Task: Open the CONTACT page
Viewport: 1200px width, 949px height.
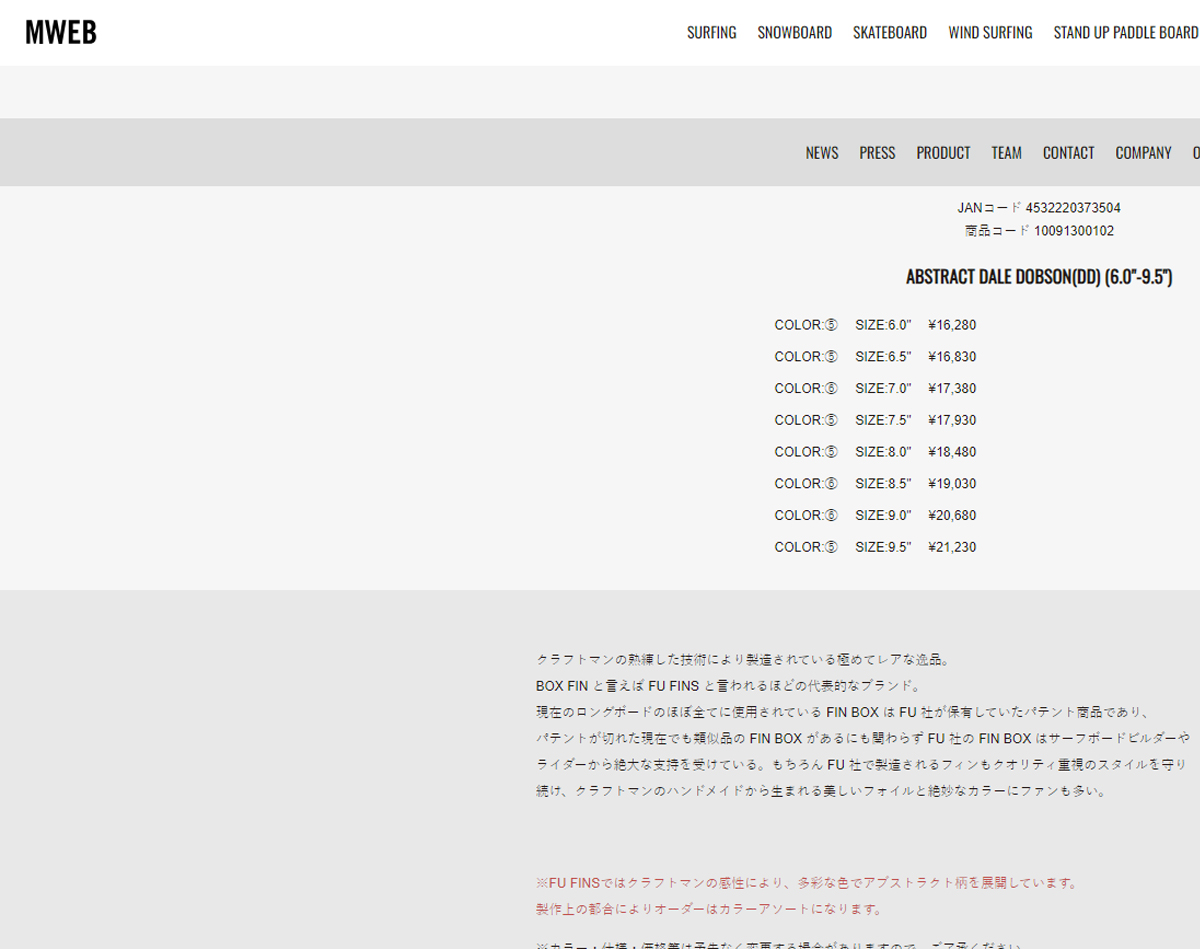Action: 1068,152
